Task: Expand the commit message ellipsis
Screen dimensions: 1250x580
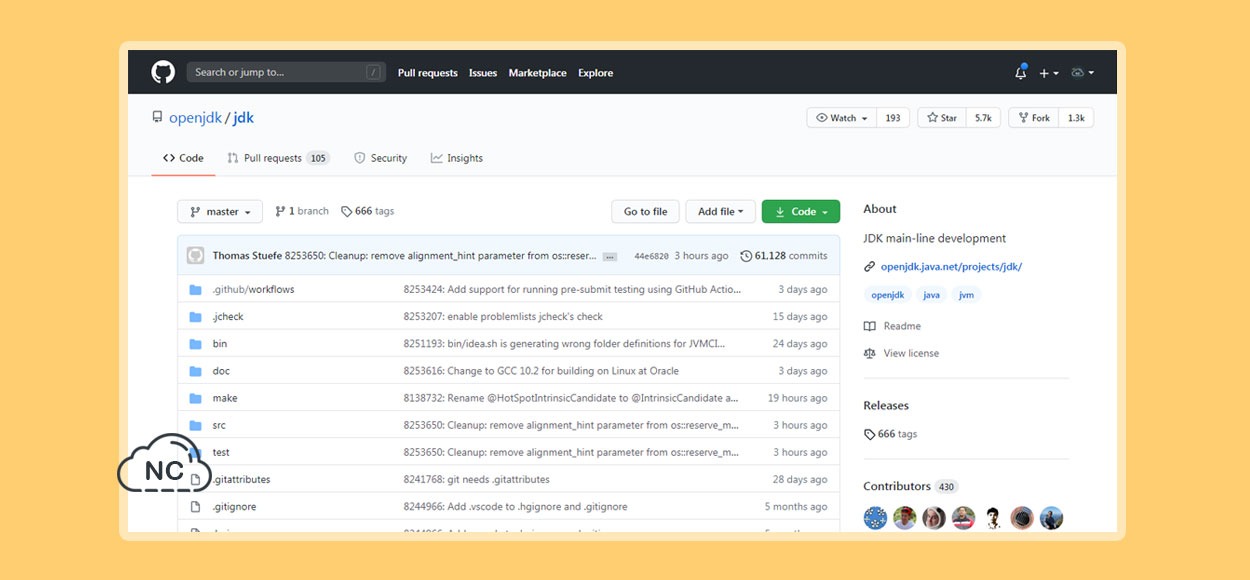Action: (610, 257)
